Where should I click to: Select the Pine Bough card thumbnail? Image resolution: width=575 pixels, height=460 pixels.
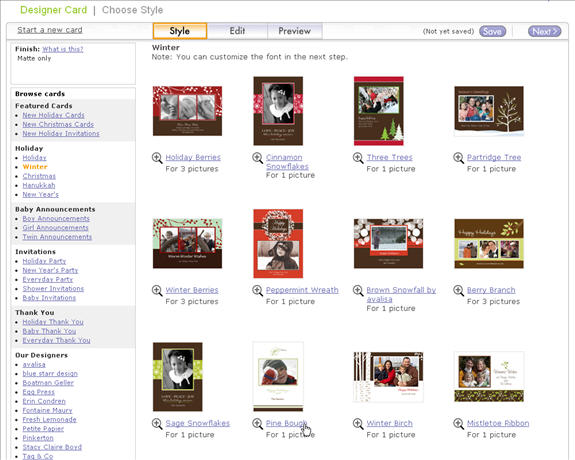click(x=278, y=377)
